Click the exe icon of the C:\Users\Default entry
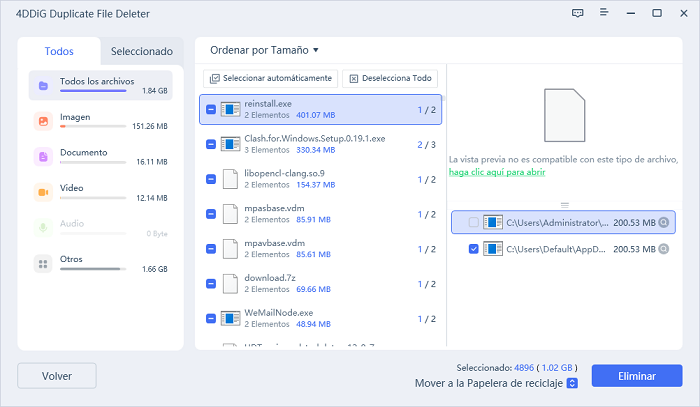The width and height of the screenshot is (700, 407). (493, 249)
